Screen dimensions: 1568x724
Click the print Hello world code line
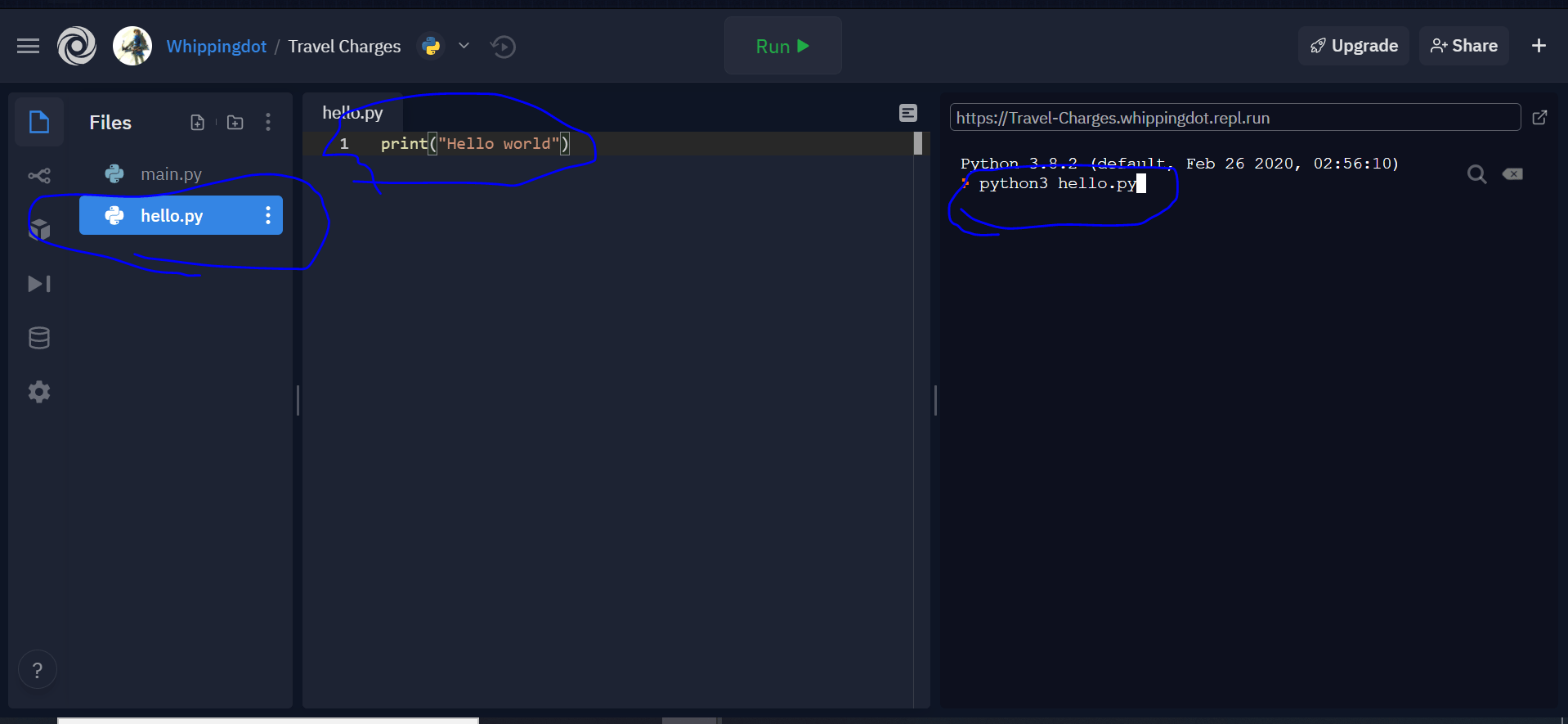tap(474, 144)
